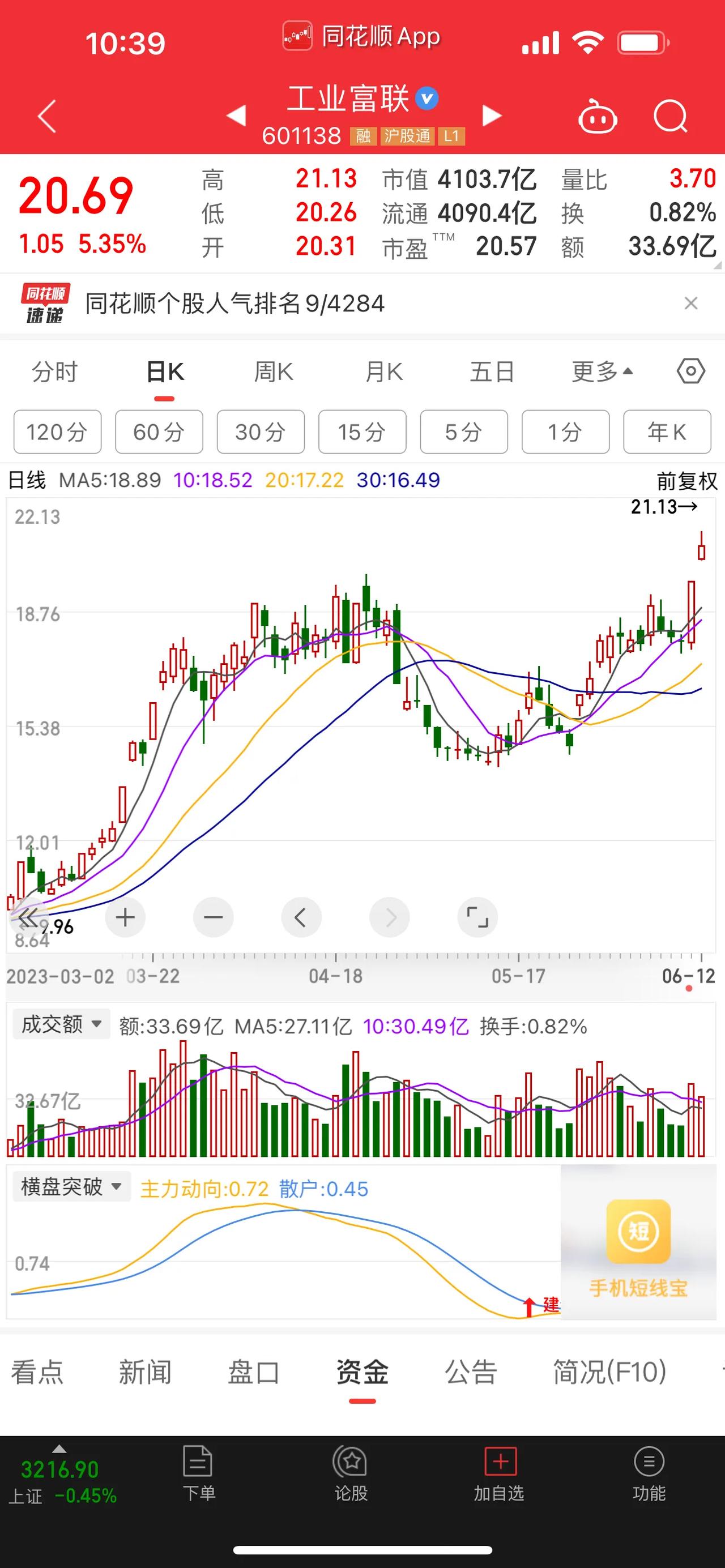
Task: Shift chart left with the chevron button
Action: [x=301, y=917]
